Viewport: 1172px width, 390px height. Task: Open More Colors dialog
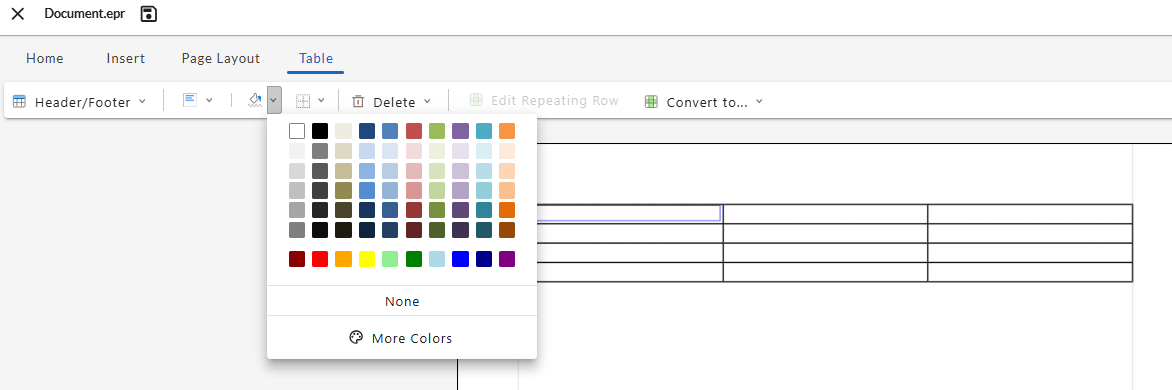point(402,338)
